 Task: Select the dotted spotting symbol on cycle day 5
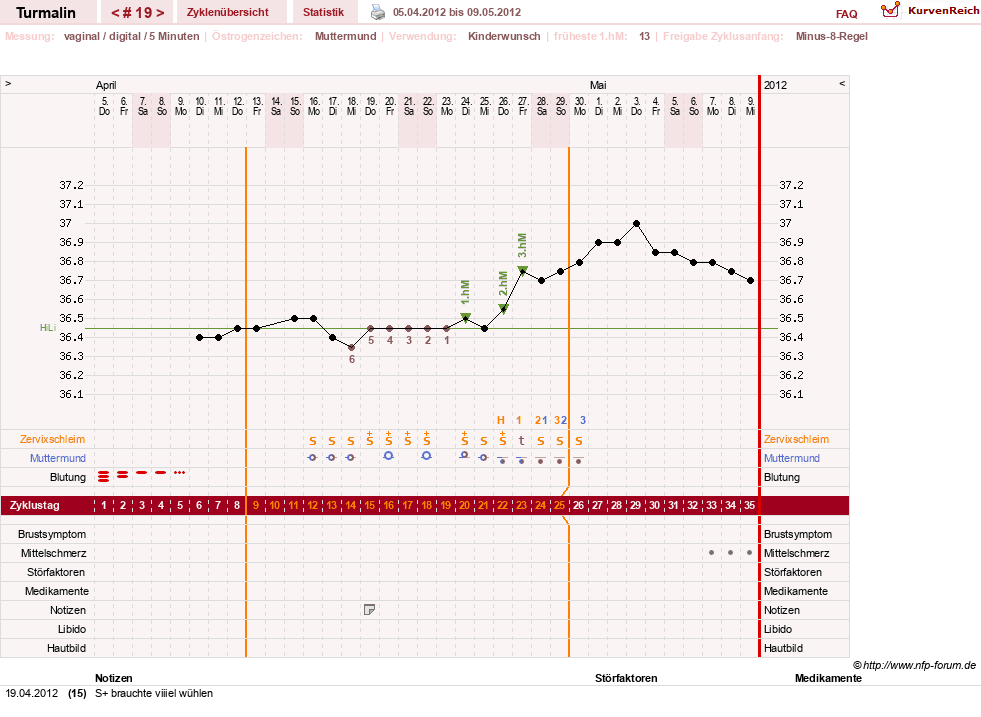coord(180,472)
